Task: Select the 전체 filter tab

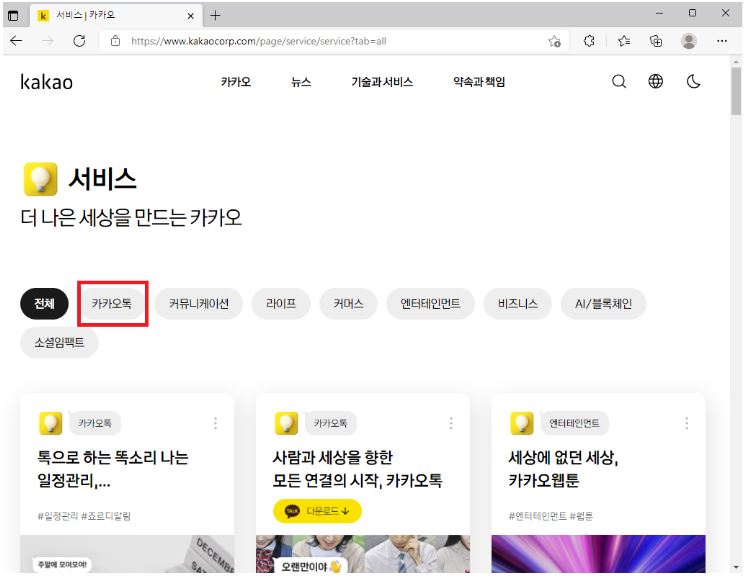Action: coord(44,304)
